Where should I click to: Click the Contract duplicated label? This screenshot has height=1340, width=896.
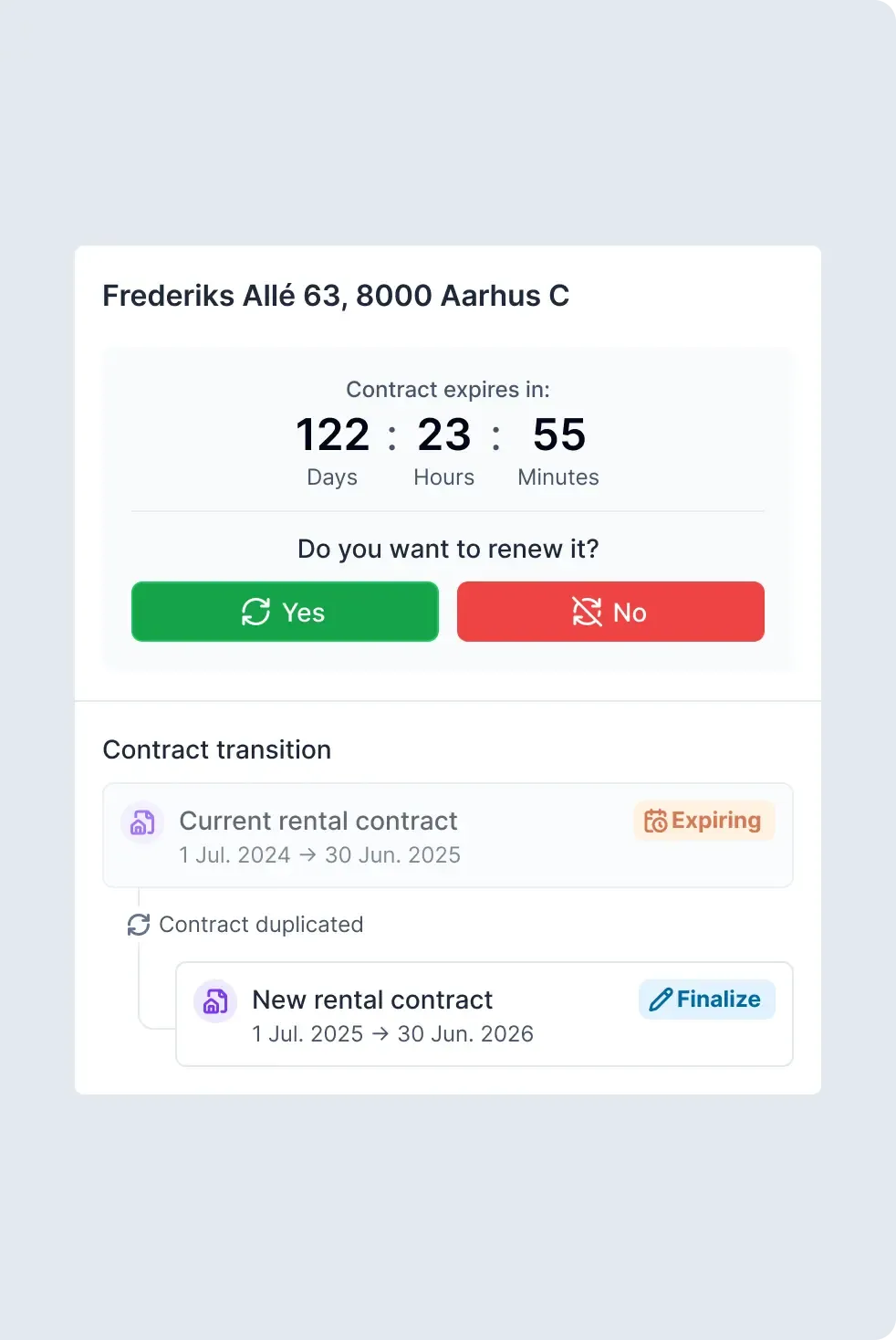point(261,925)
